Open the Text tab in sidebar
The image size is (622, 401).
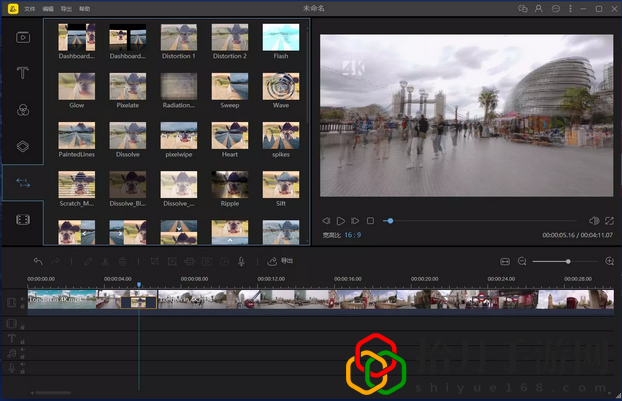point(23,73)
